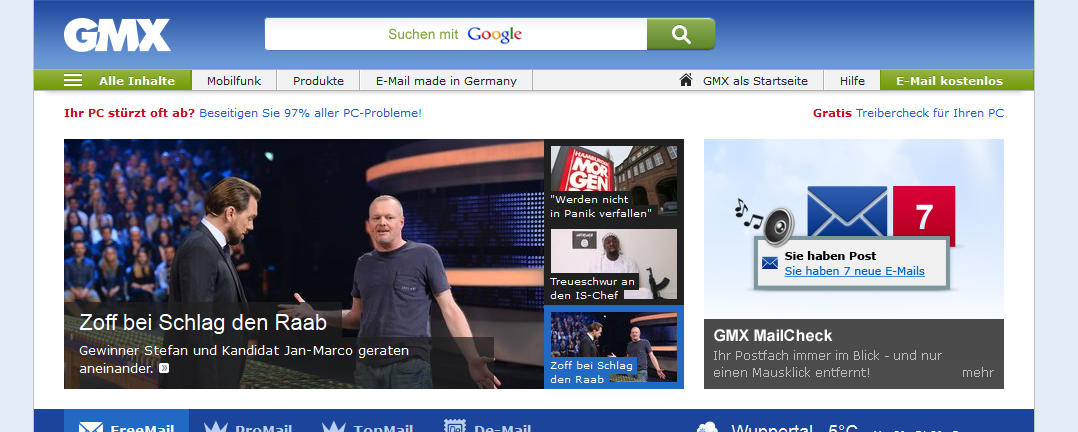
Task: Focus the Suchen mit Google search field
Action: click(456, 34)
